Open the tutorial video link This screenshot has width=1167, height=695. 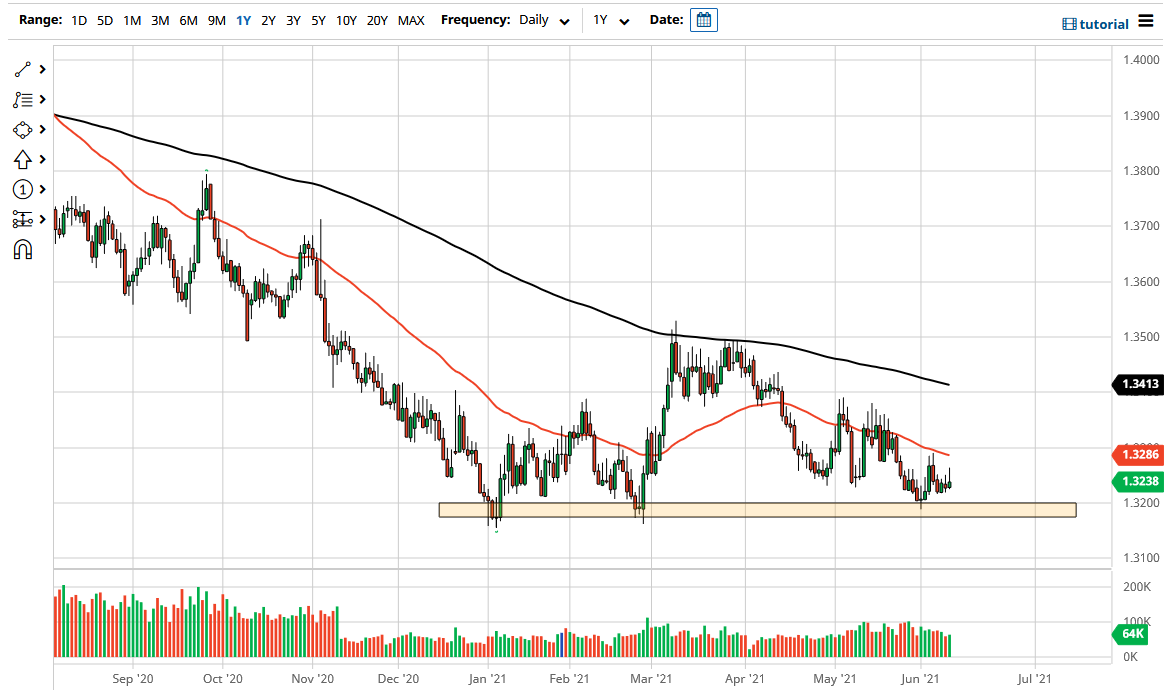[1095, 24]
